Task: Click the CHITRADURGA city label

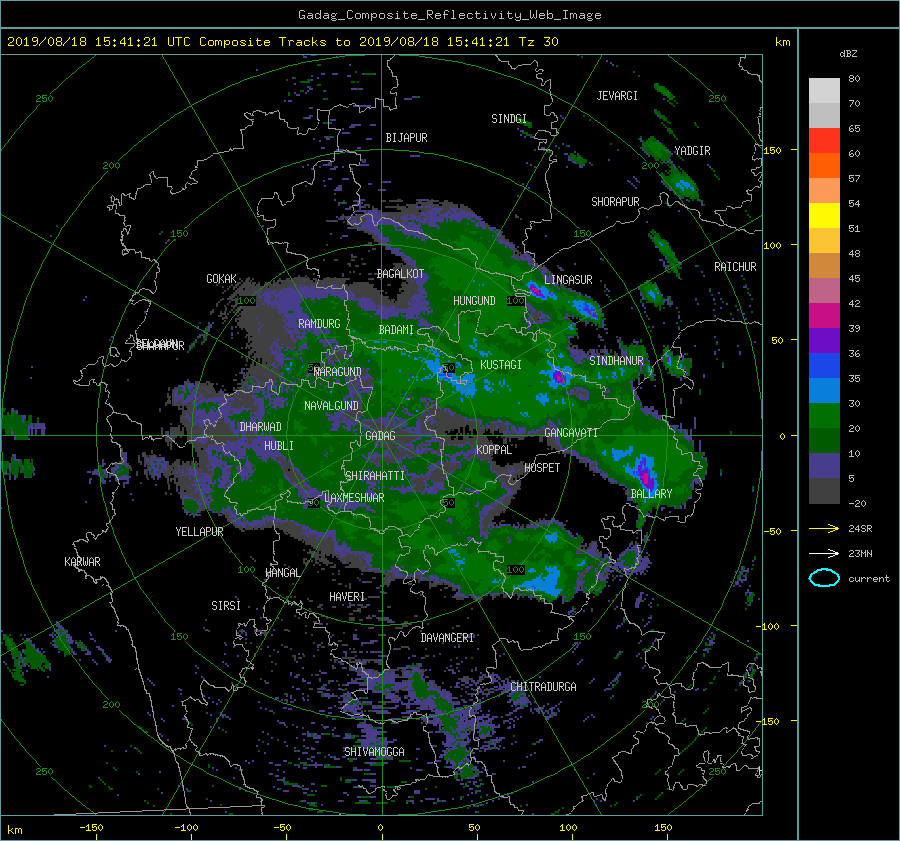Action: [543, 687]
